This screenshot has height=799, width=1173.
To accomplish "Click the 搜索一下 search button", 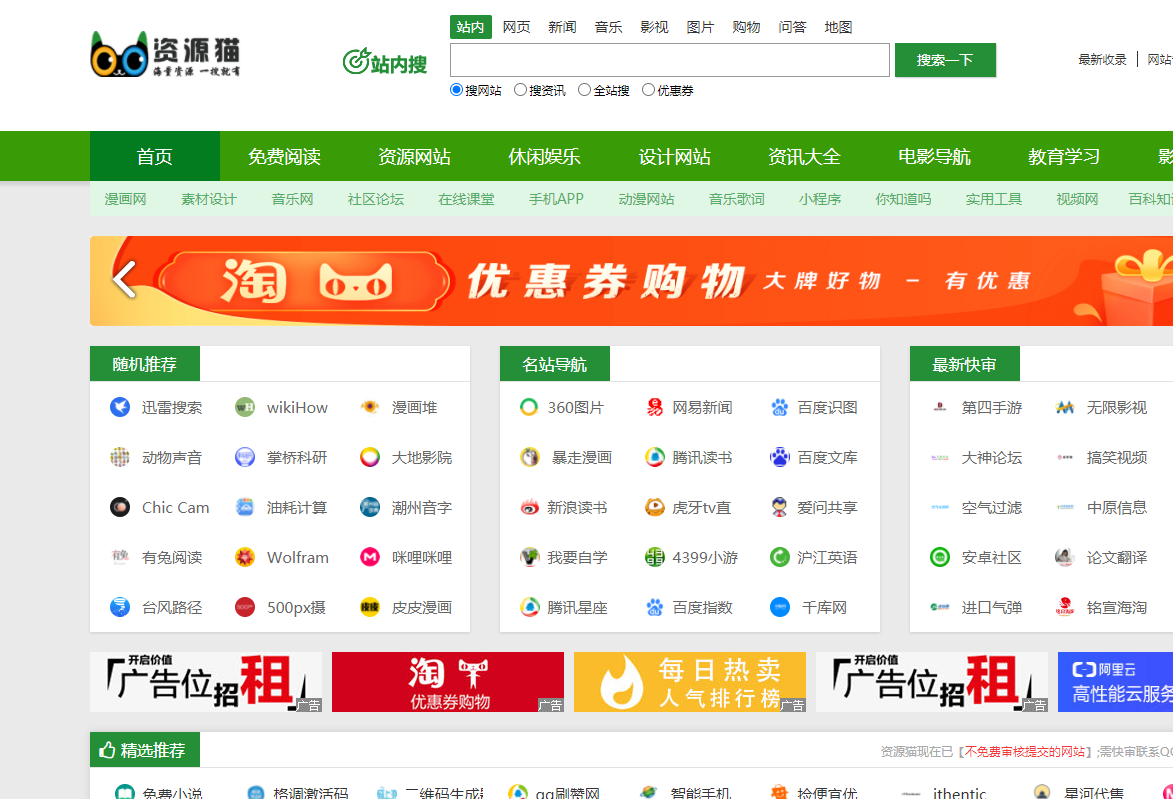I will [945, 60].
